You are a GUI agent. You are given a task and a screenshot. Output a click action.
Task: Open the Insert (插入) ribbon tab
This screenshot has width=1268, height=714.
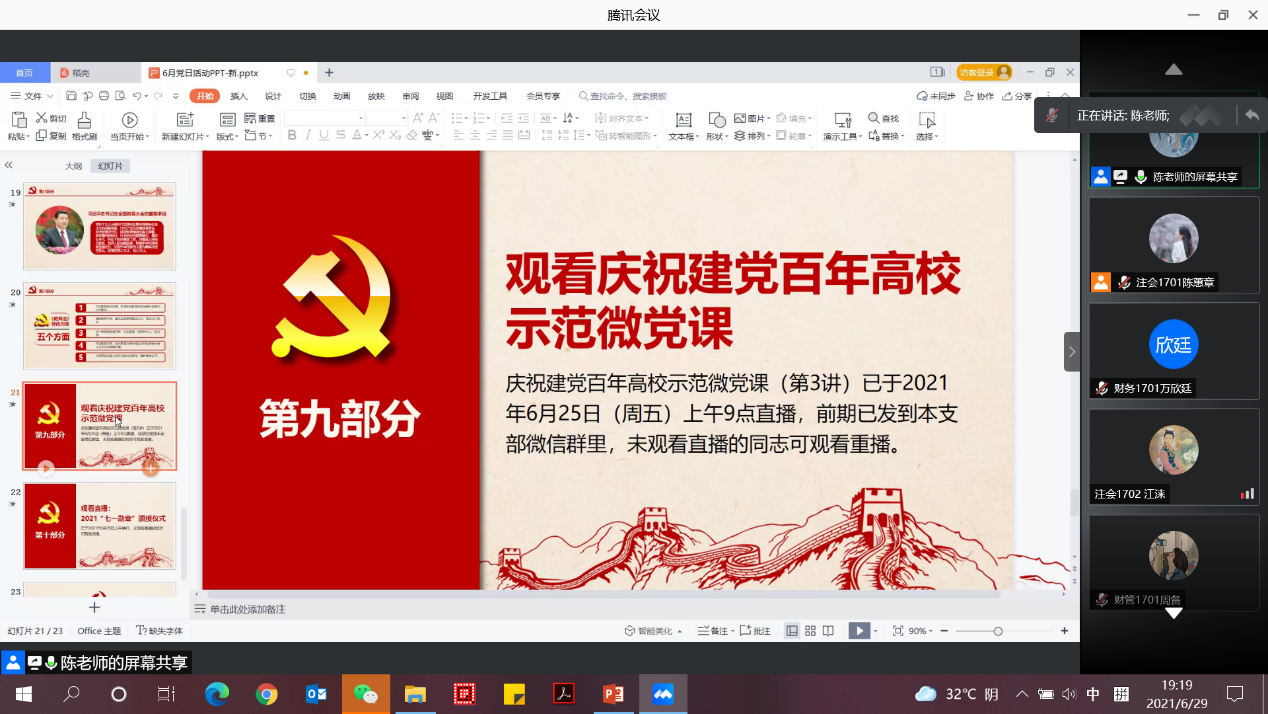point(239,96)
